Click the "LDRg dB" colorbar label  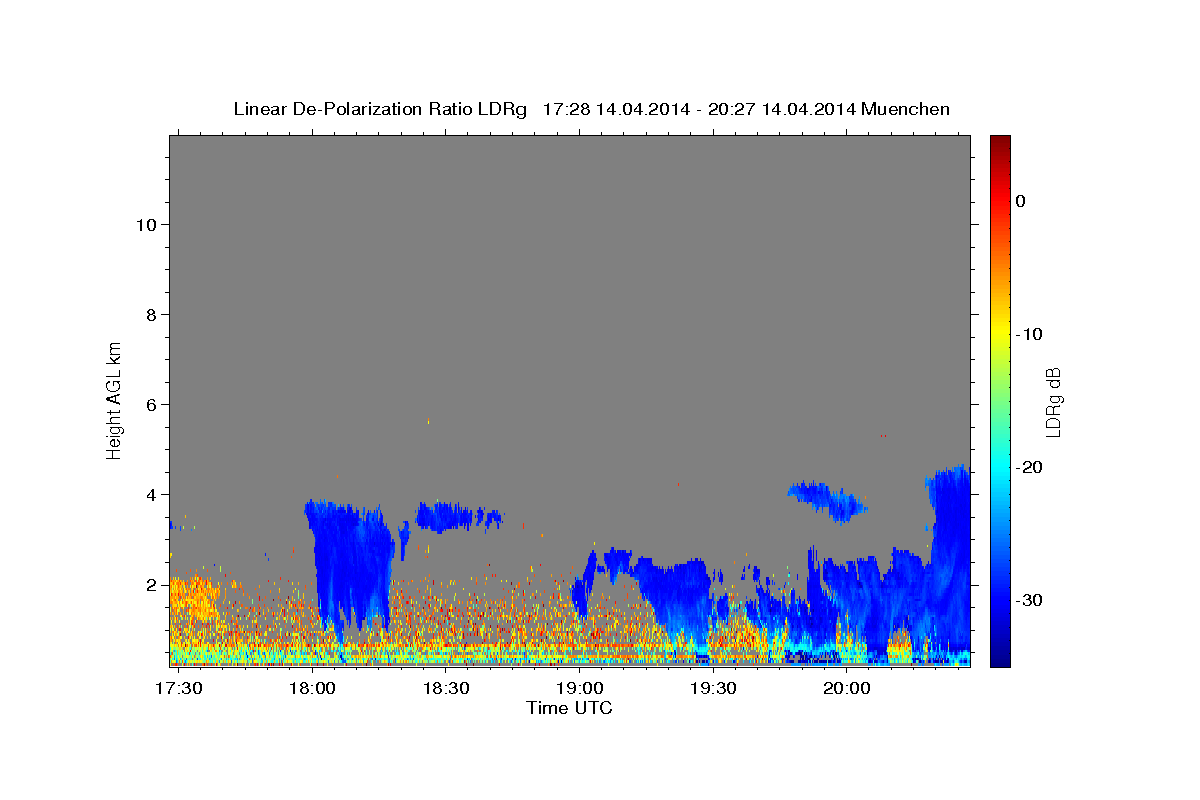click(1053, 402)
